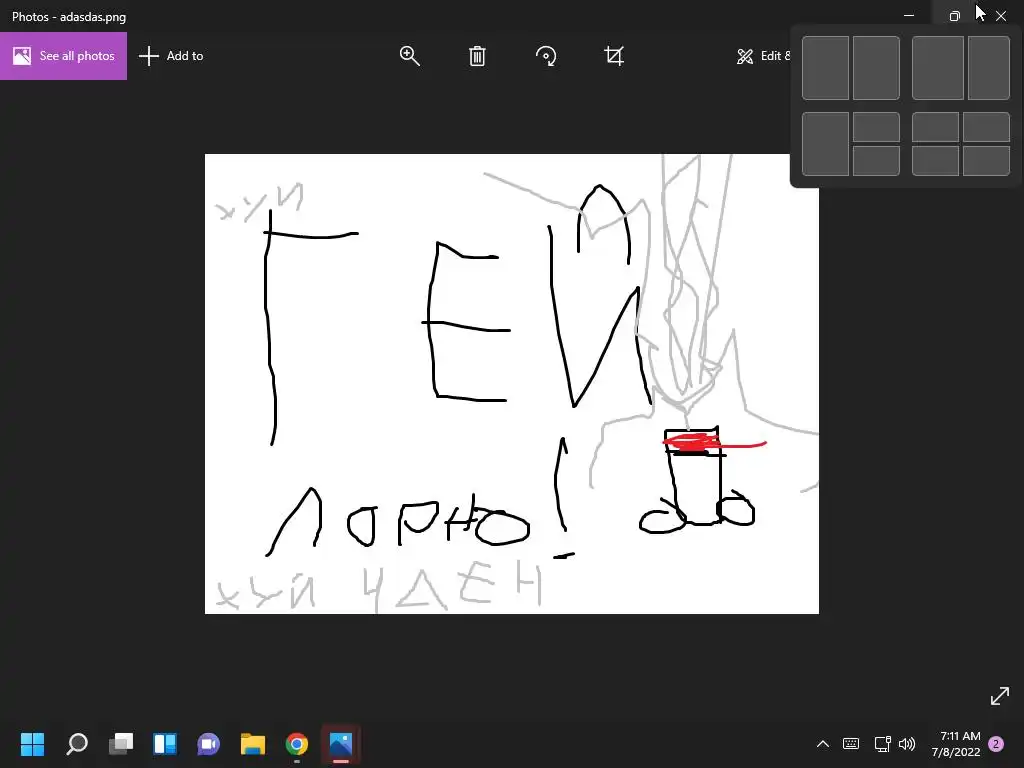Open the Windows Start menu
This screenshot has height=768, width=1024.
[33, 744]
